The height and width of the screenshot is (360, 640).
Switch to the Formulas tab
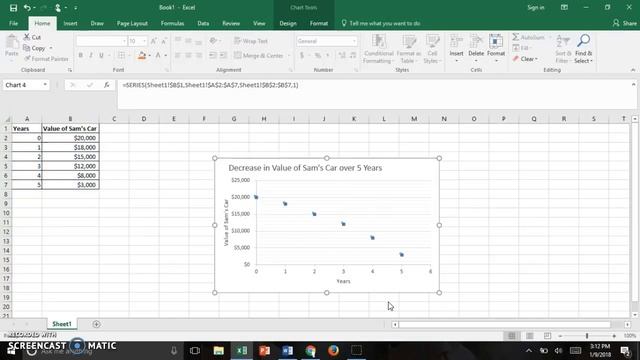tap(172, 24)
